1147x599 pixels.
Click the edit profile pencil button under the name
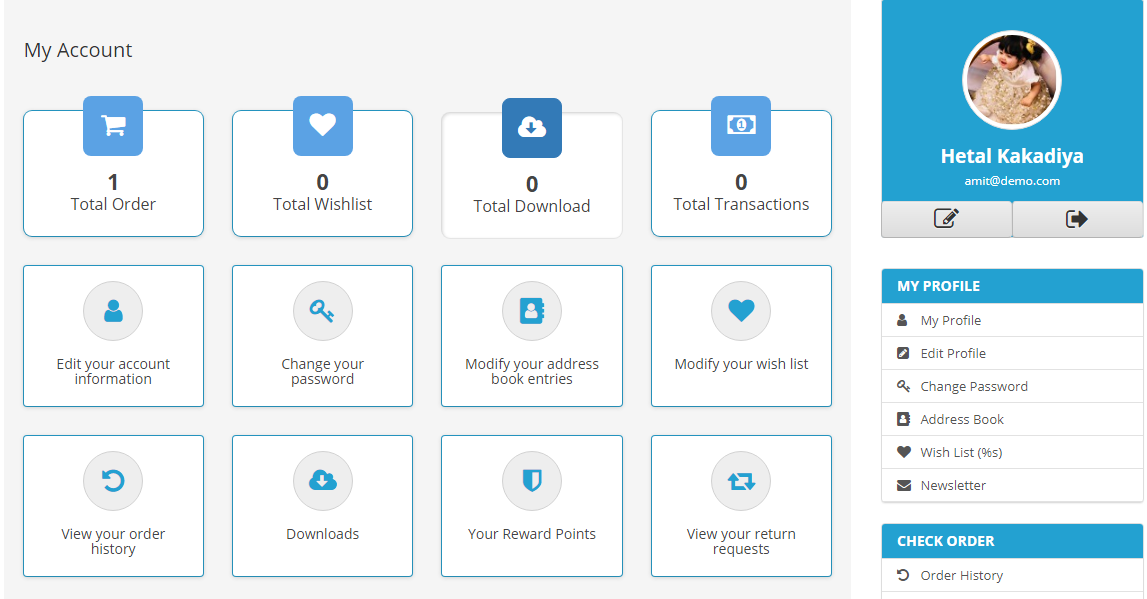click(x=947, y=219)
